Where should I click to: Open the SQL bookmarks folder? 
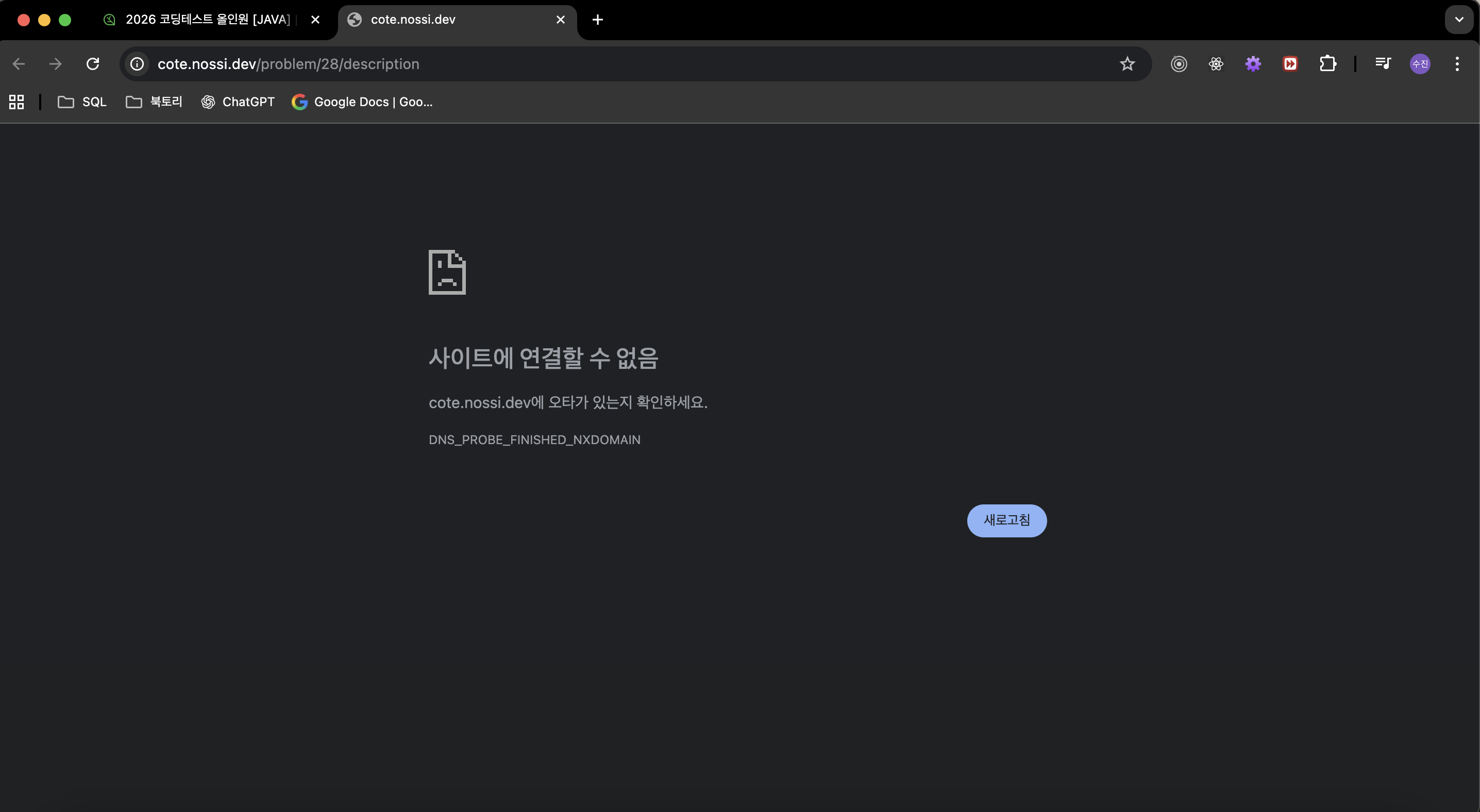83,102
